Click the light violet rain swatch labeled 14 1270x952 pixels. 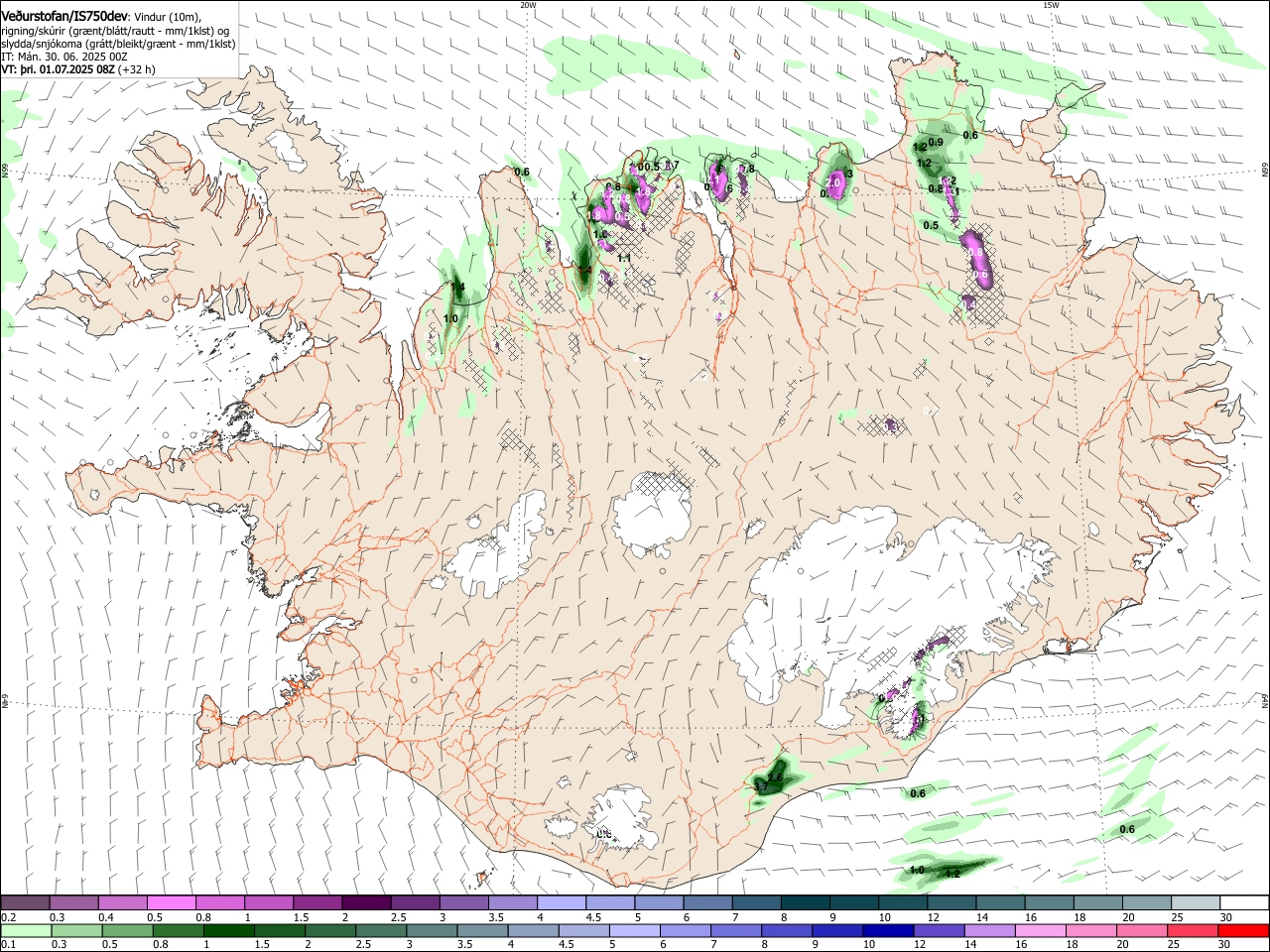[988, 930]
